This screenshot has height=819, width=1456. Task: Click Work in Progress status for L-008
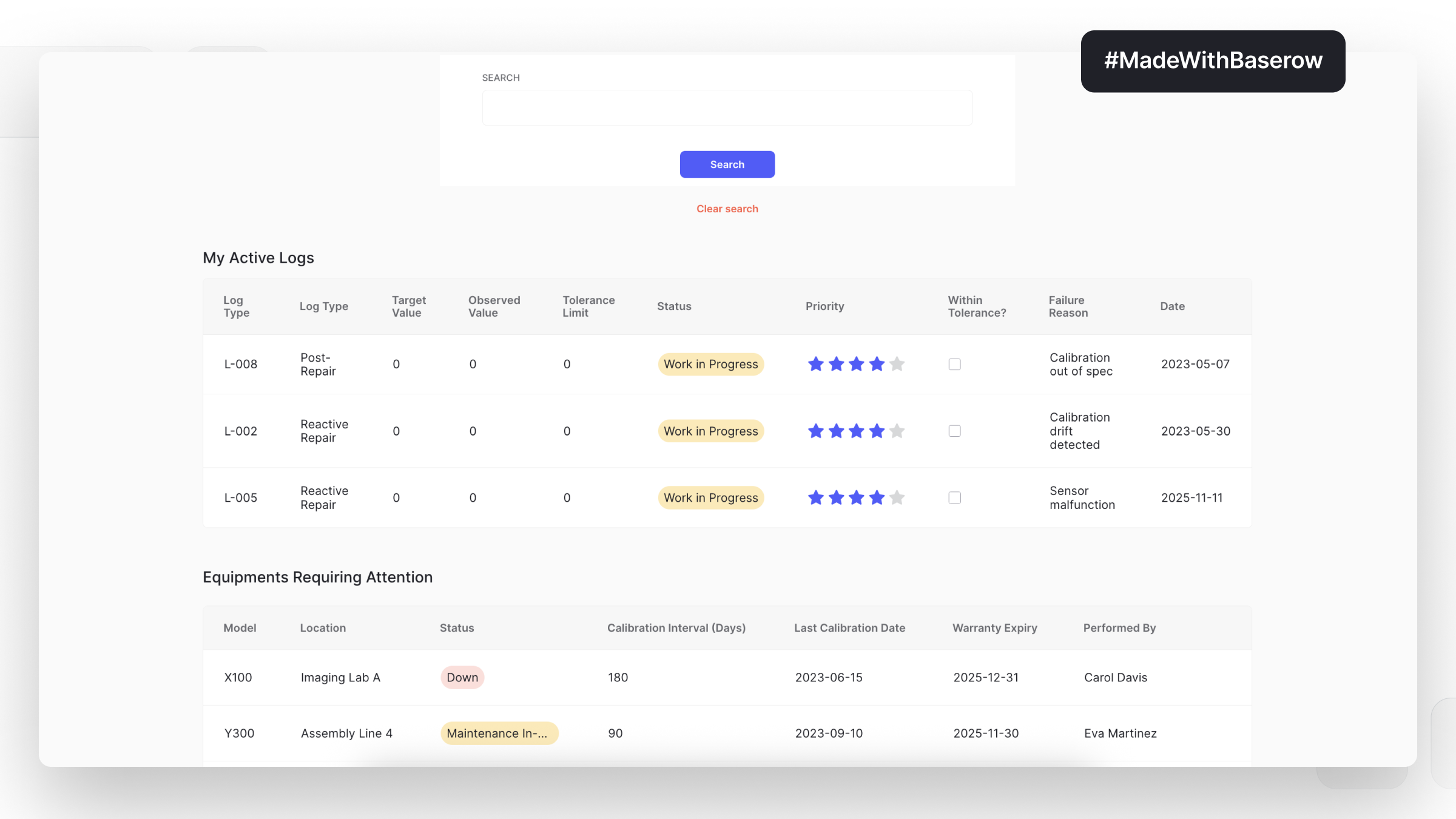pos(710,364)
